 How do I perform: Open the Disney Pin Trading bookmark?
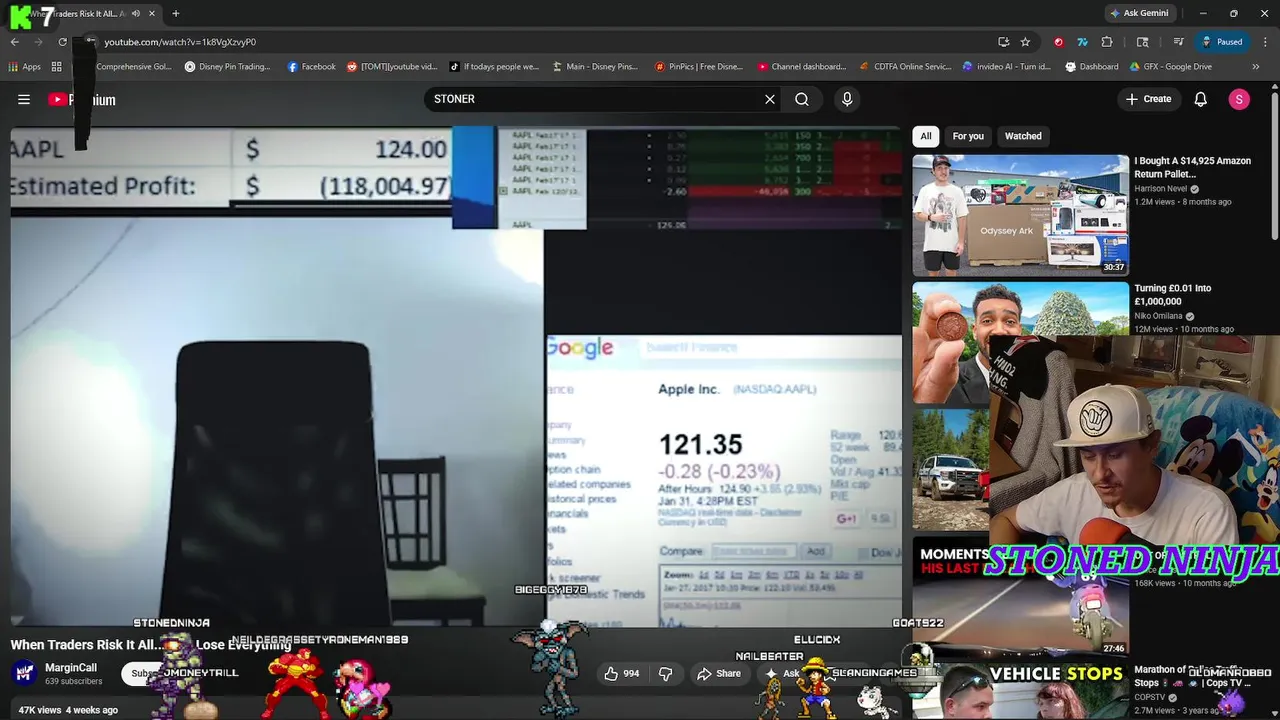pos(227,67)
